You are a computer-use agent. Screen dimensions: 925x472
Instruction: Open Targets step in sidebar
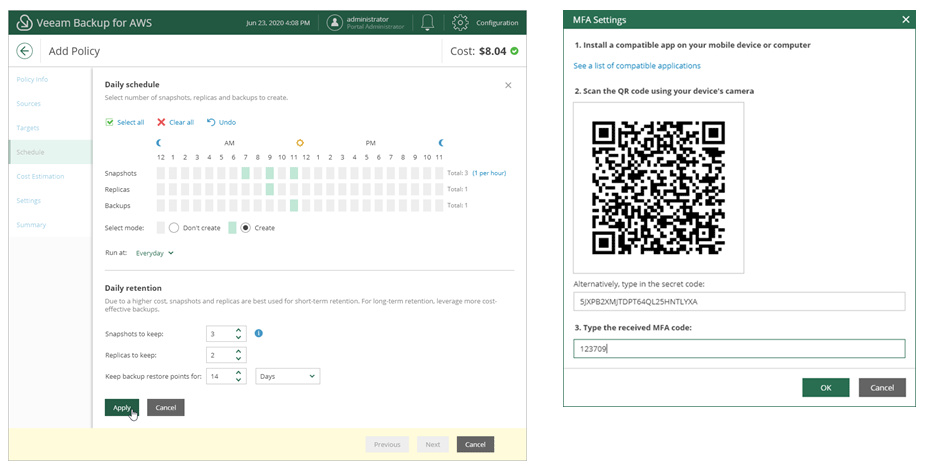(x=28, y=127)
